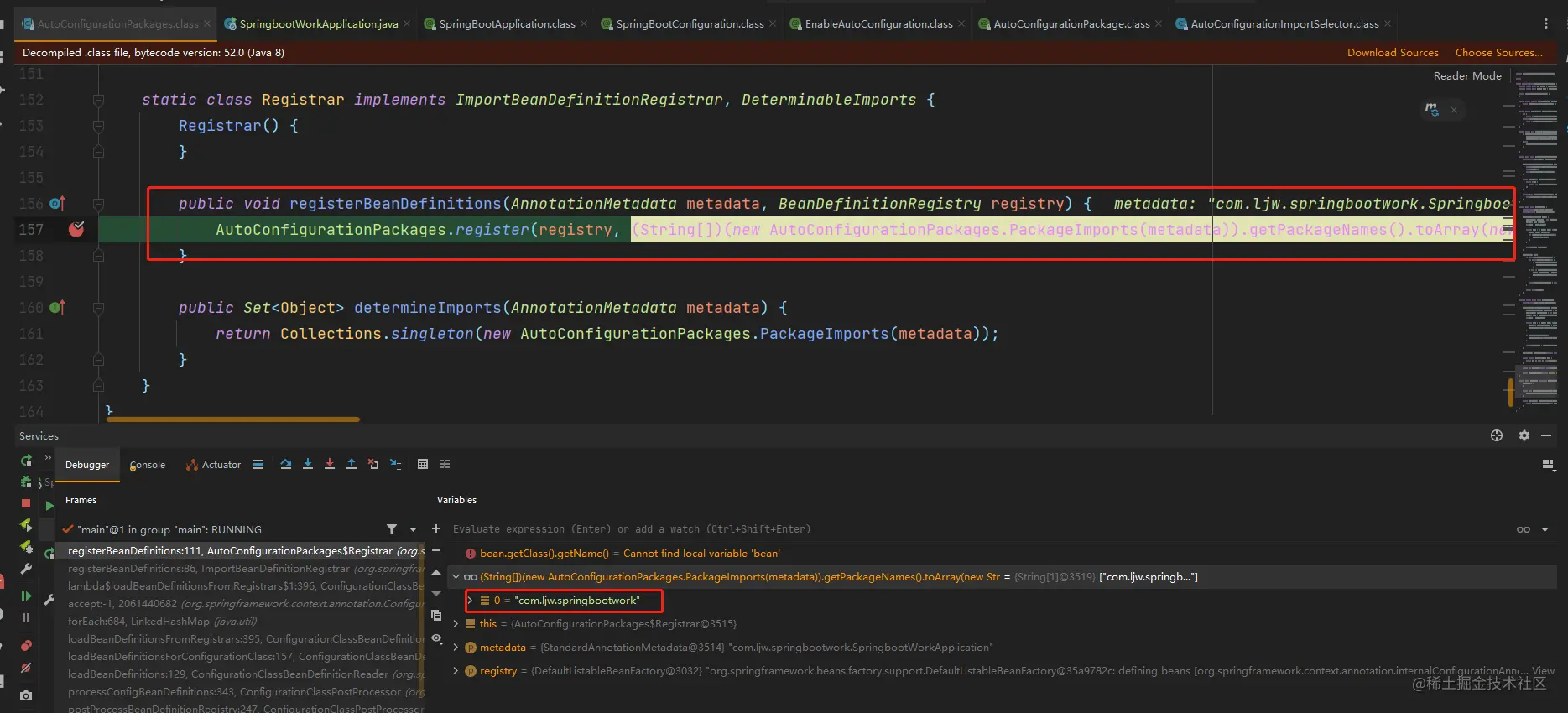Open View Breakpoints (red circles icon)
The image size is (1568, 713).
[x=26, y=646]
